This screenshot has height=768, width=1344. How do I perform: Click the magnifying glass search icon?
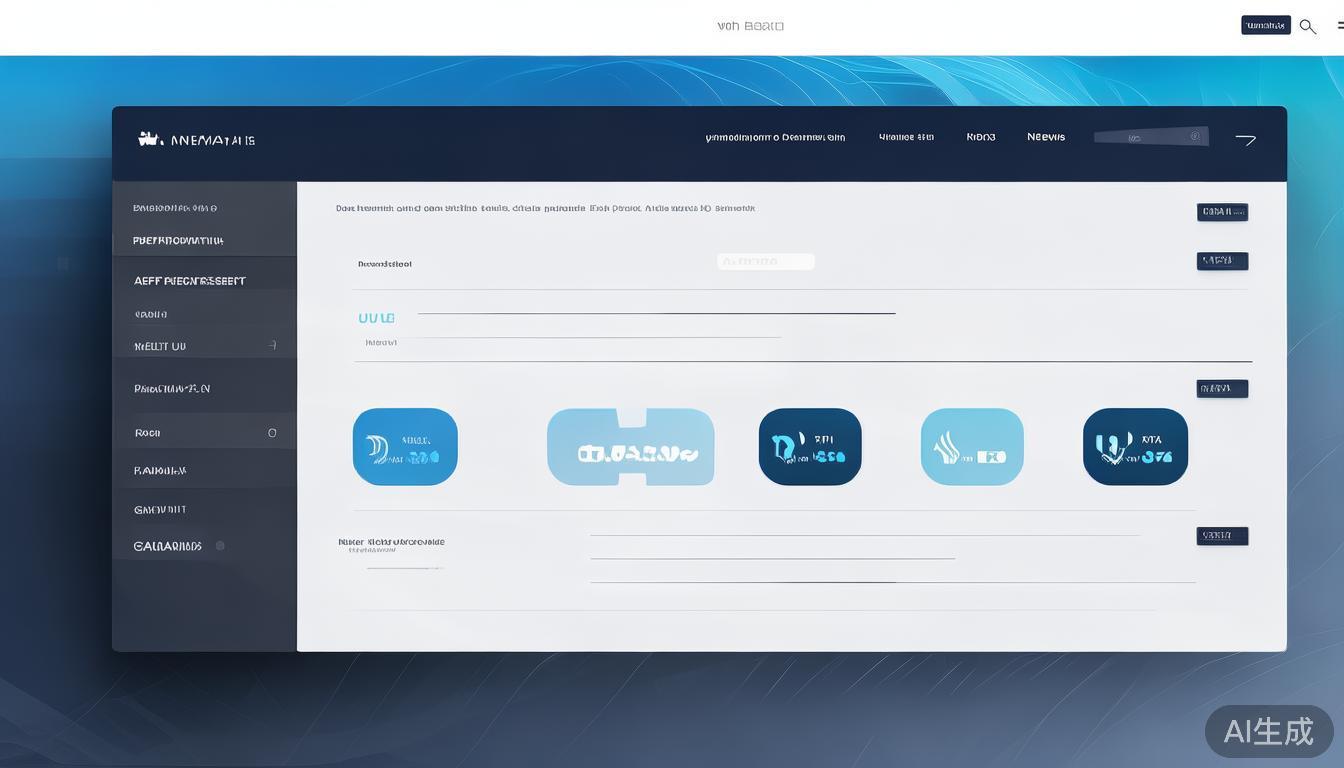tap(1307, 27)
